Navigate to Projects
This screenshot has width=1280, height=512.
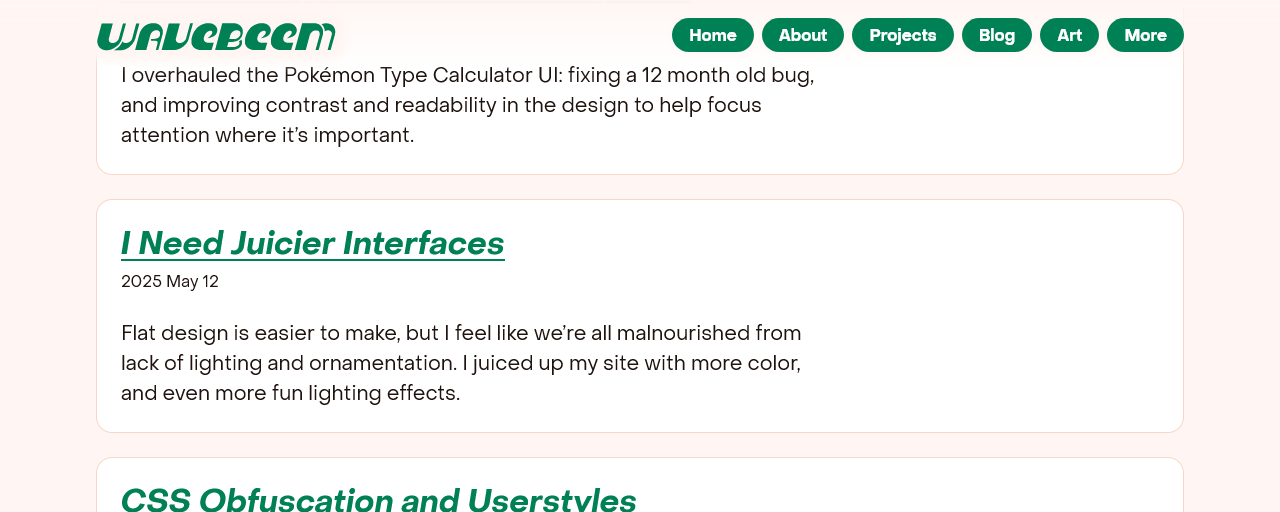pyautogui.click(x=903, y=35)
